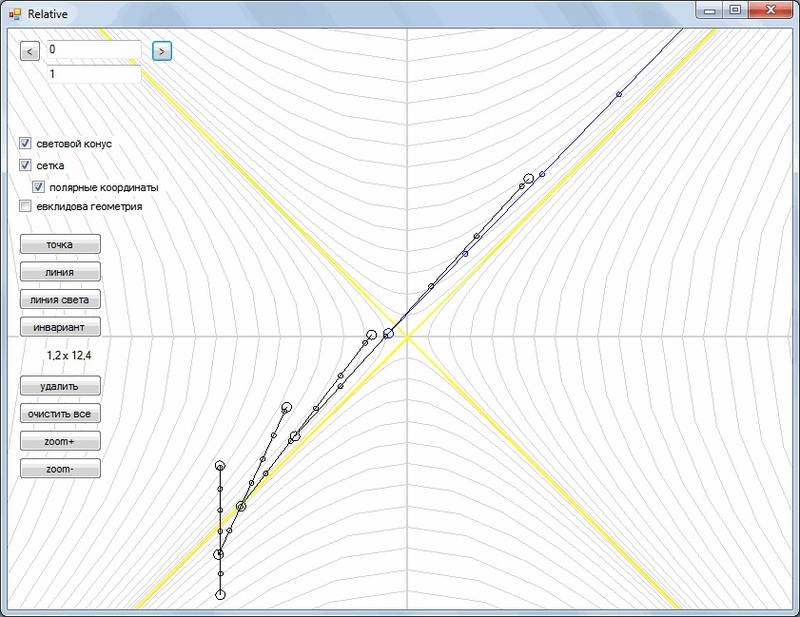Image resolution: width=800 pixels, height=617 pixels.
Task: Maximize the Relative window
Action: (x=735, y=10)
